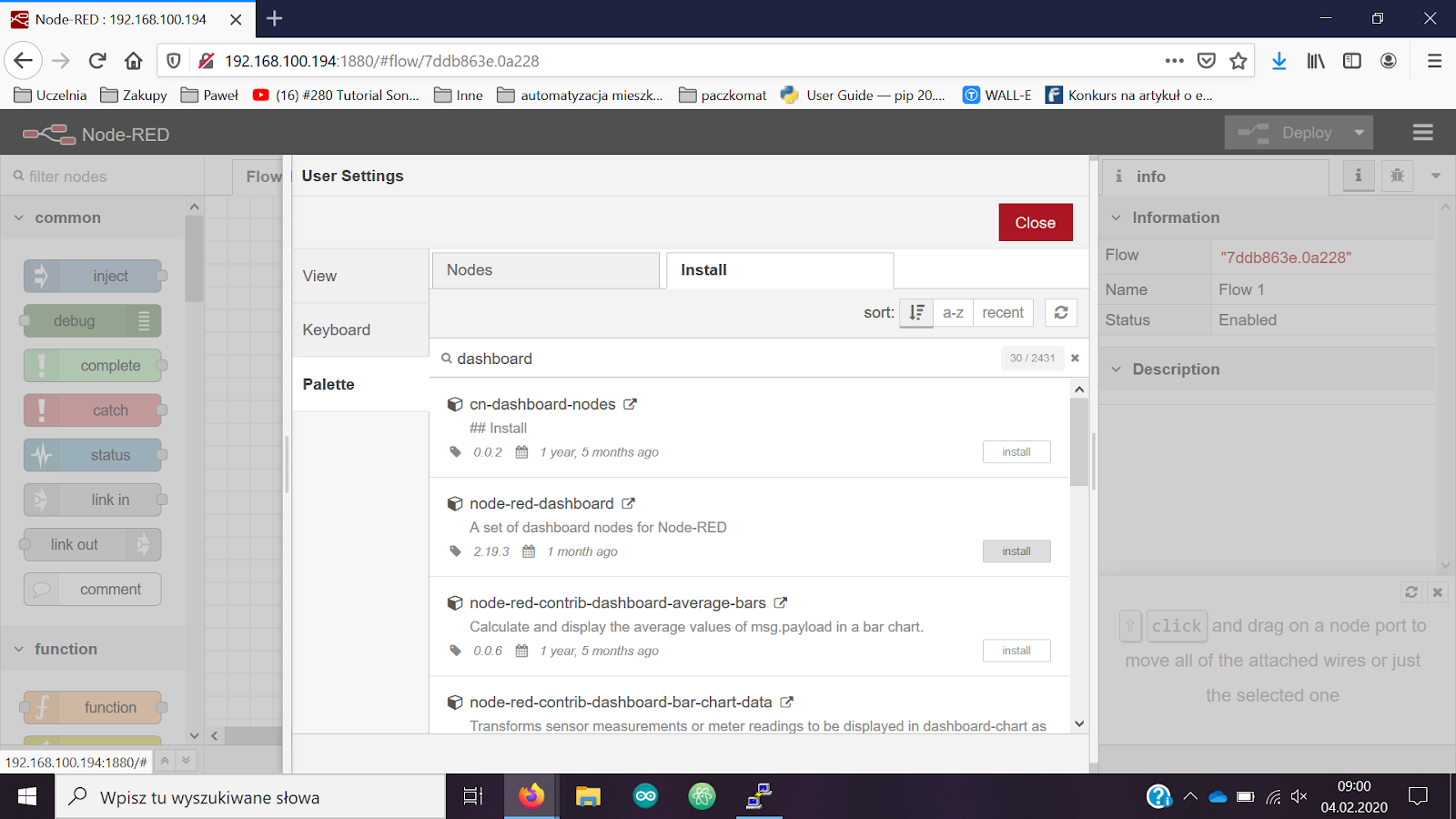Go to Firefox home page
The height and width of the screenshot is (819, 1456).
click(x=134, y=61)
